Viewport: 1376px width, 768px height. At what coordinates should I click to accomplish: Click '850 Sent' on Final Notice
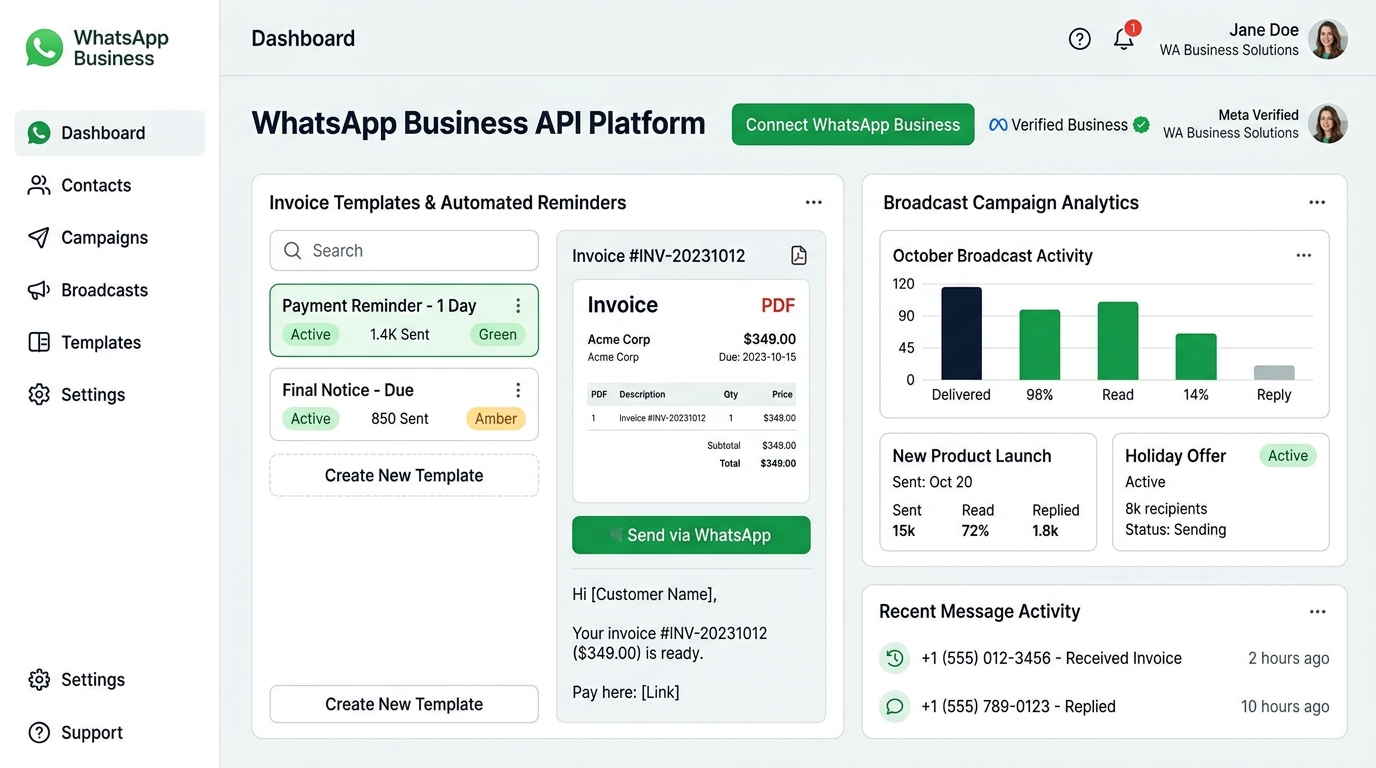(400, 419)
